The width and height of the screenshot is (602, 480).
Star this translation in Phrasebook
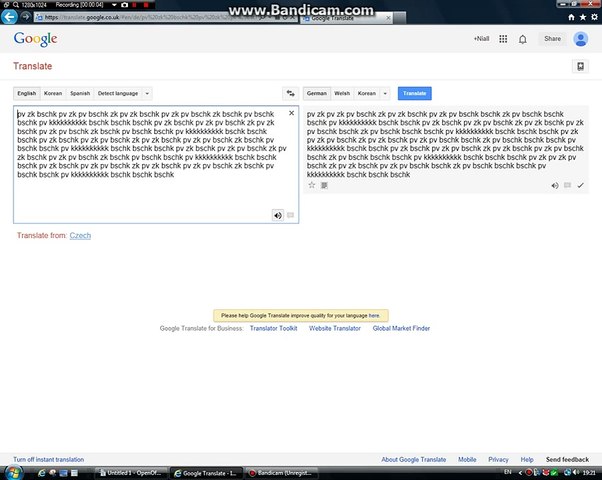pos(312,185)
